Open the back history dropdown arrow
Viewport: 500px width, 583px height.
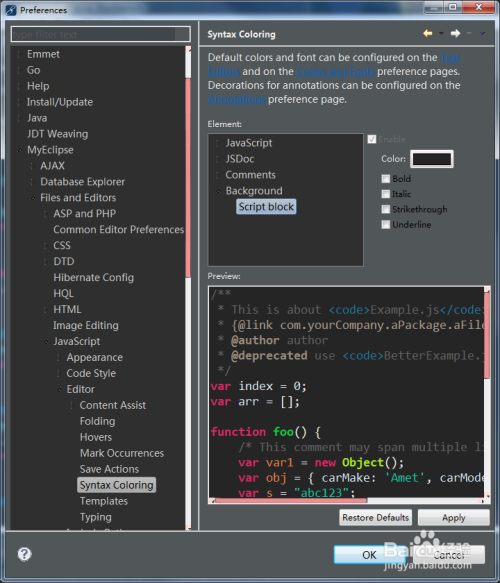tap(441, 33)
